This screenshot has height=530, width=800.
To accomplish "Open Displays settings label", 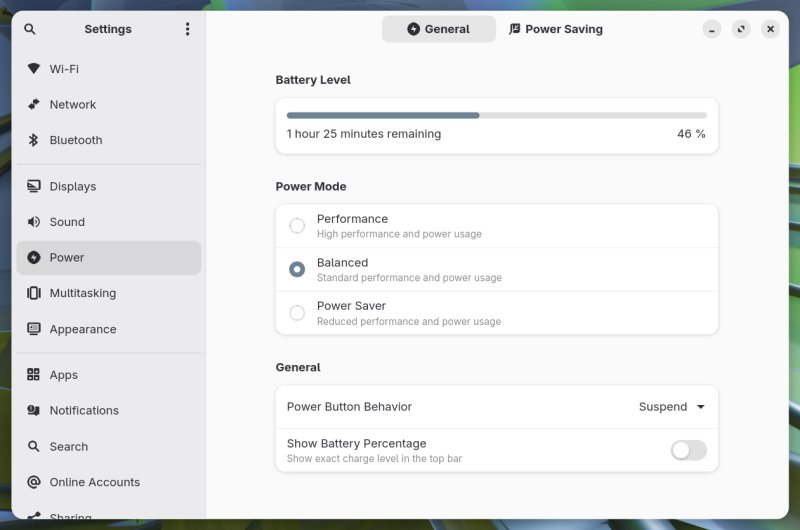I will 73,187.
